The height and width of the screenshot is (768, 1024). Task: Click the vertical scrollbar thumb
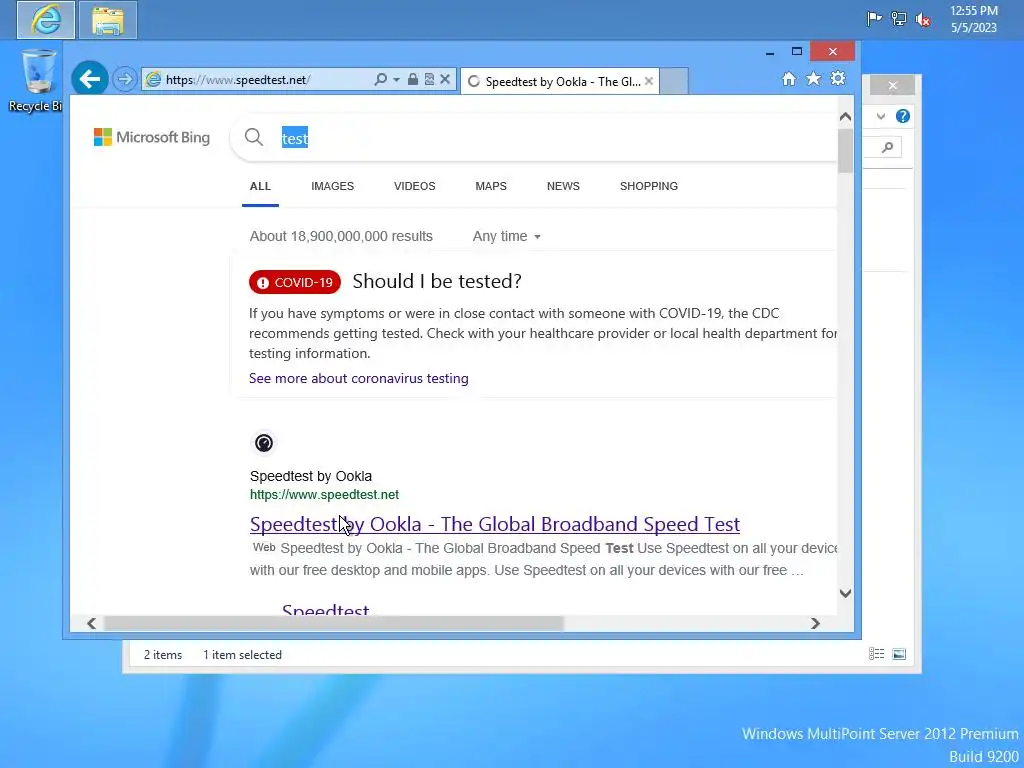click(845, 151)
